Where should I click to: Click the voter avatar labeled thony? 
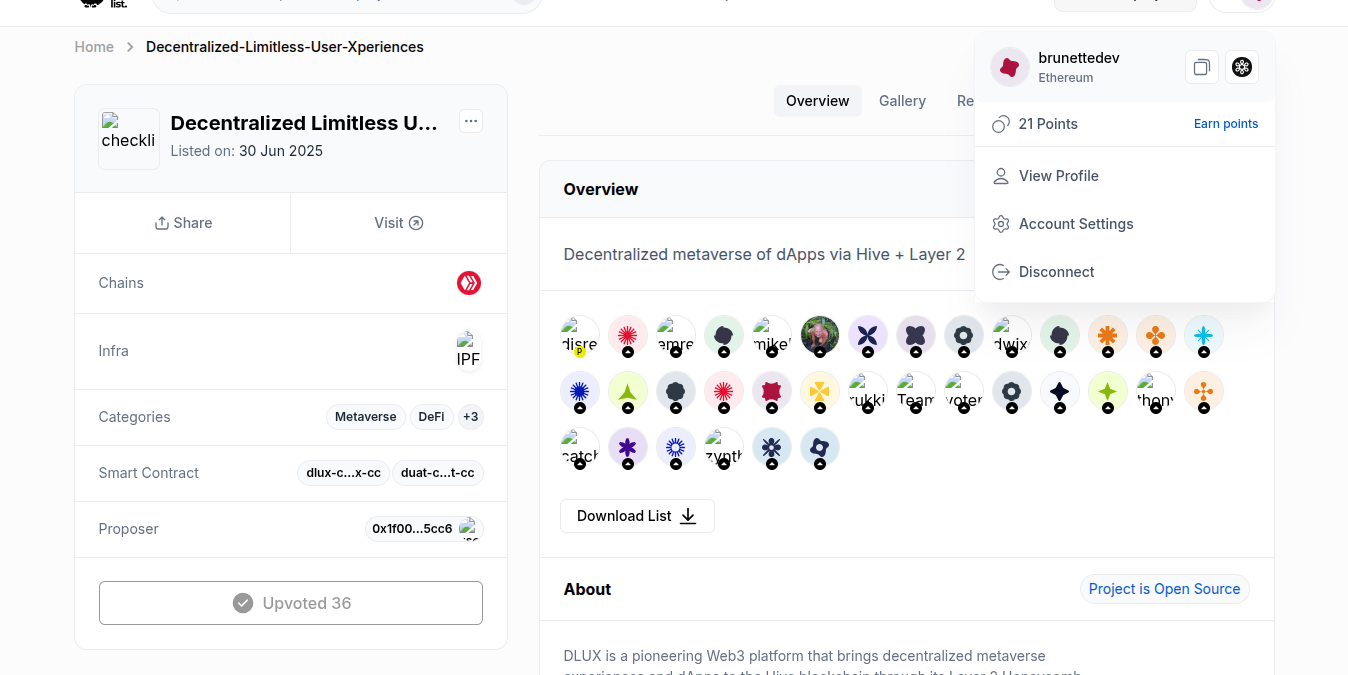pos(1156,391)
